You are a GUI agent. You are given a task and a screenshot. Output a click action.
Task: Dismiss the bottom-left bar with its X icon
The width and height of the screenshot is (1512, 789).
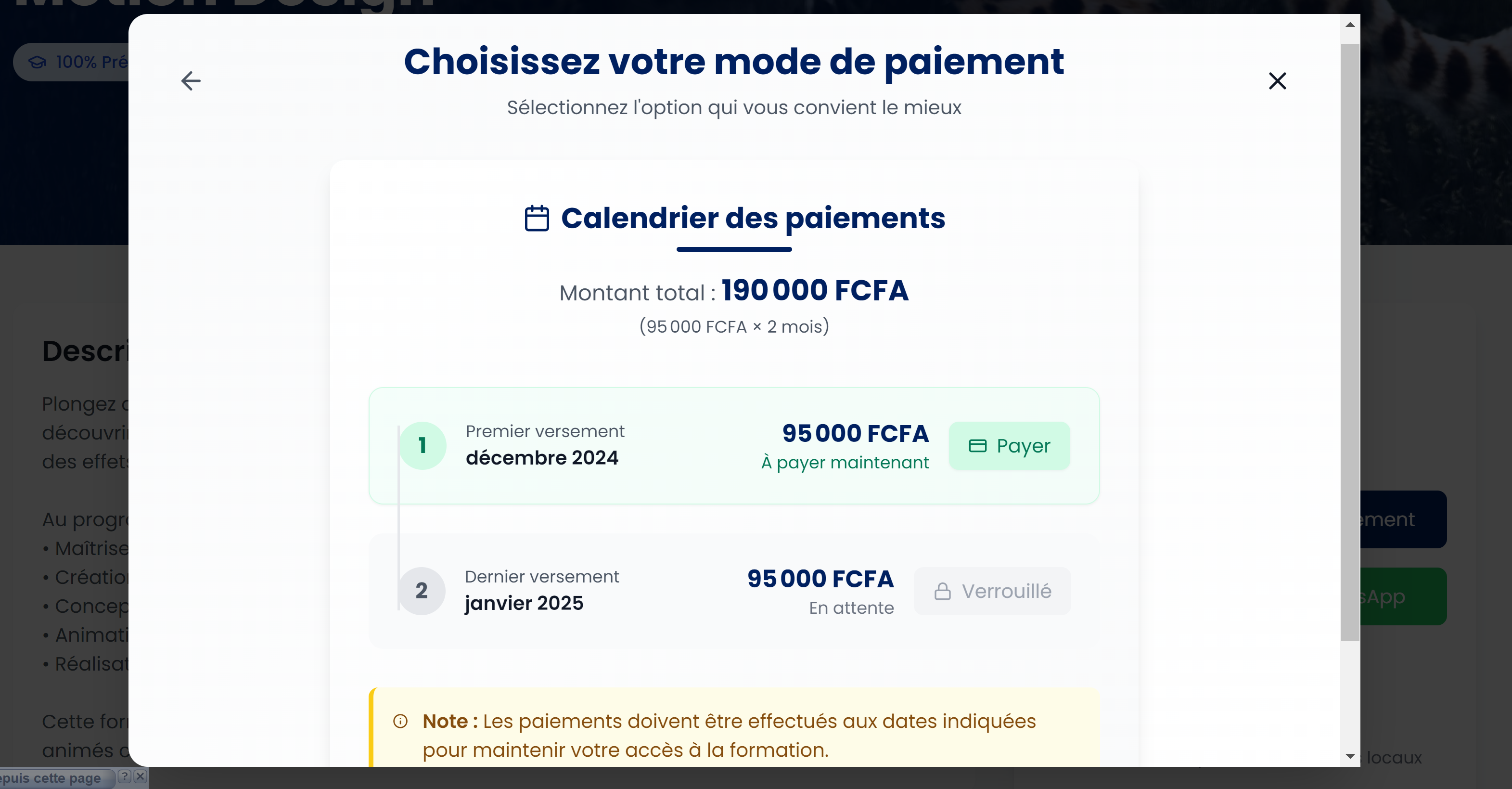tap(140, 776)
